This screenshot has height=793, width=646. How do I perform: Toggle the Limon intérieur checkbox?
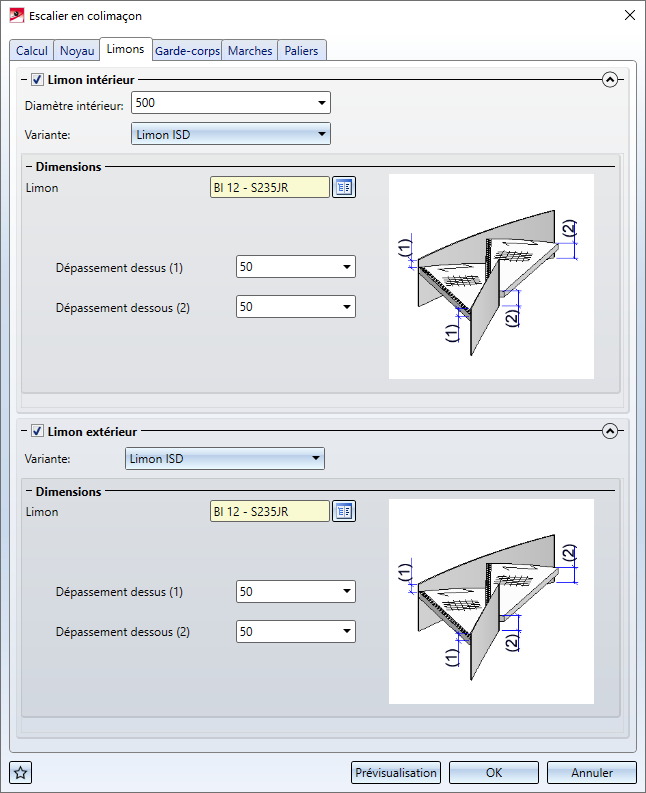click(x=37, y=79)
